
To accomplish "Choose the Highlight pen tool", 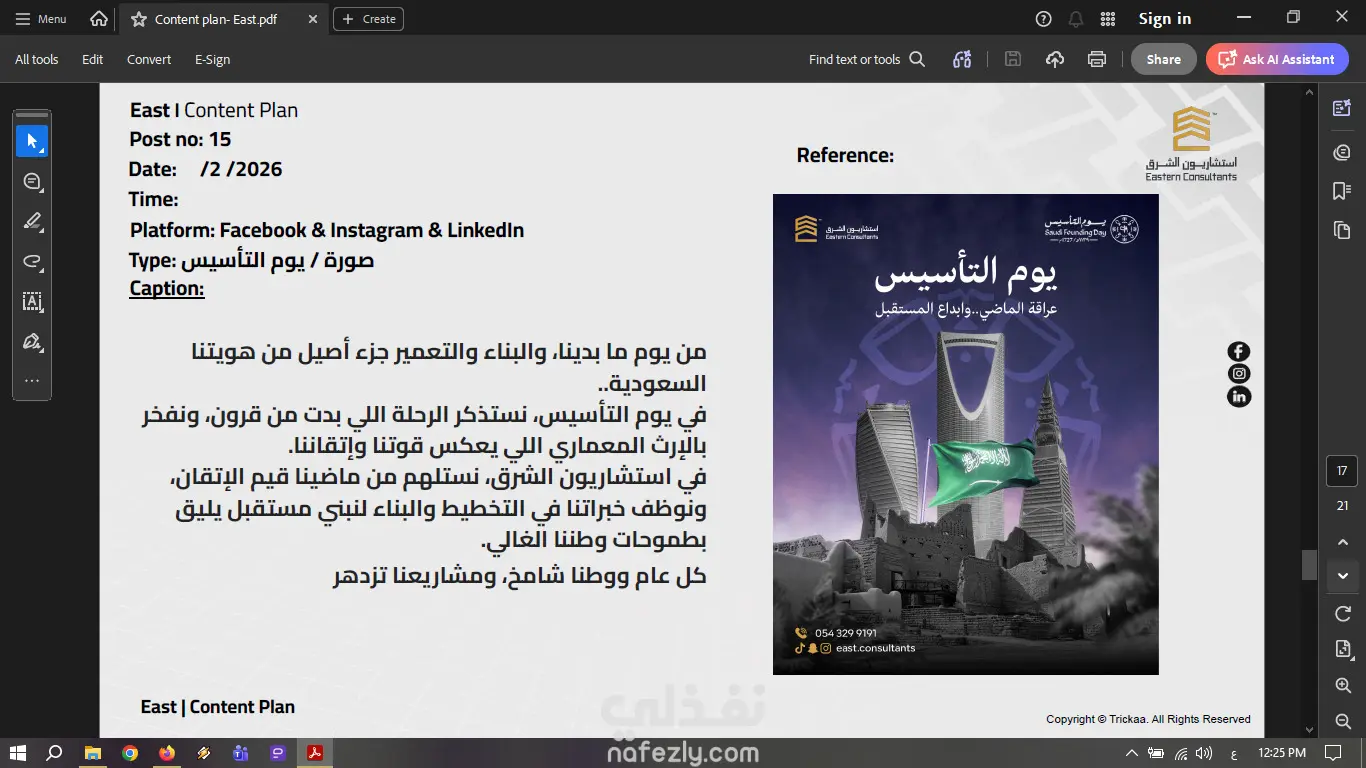I will (32, 221).
